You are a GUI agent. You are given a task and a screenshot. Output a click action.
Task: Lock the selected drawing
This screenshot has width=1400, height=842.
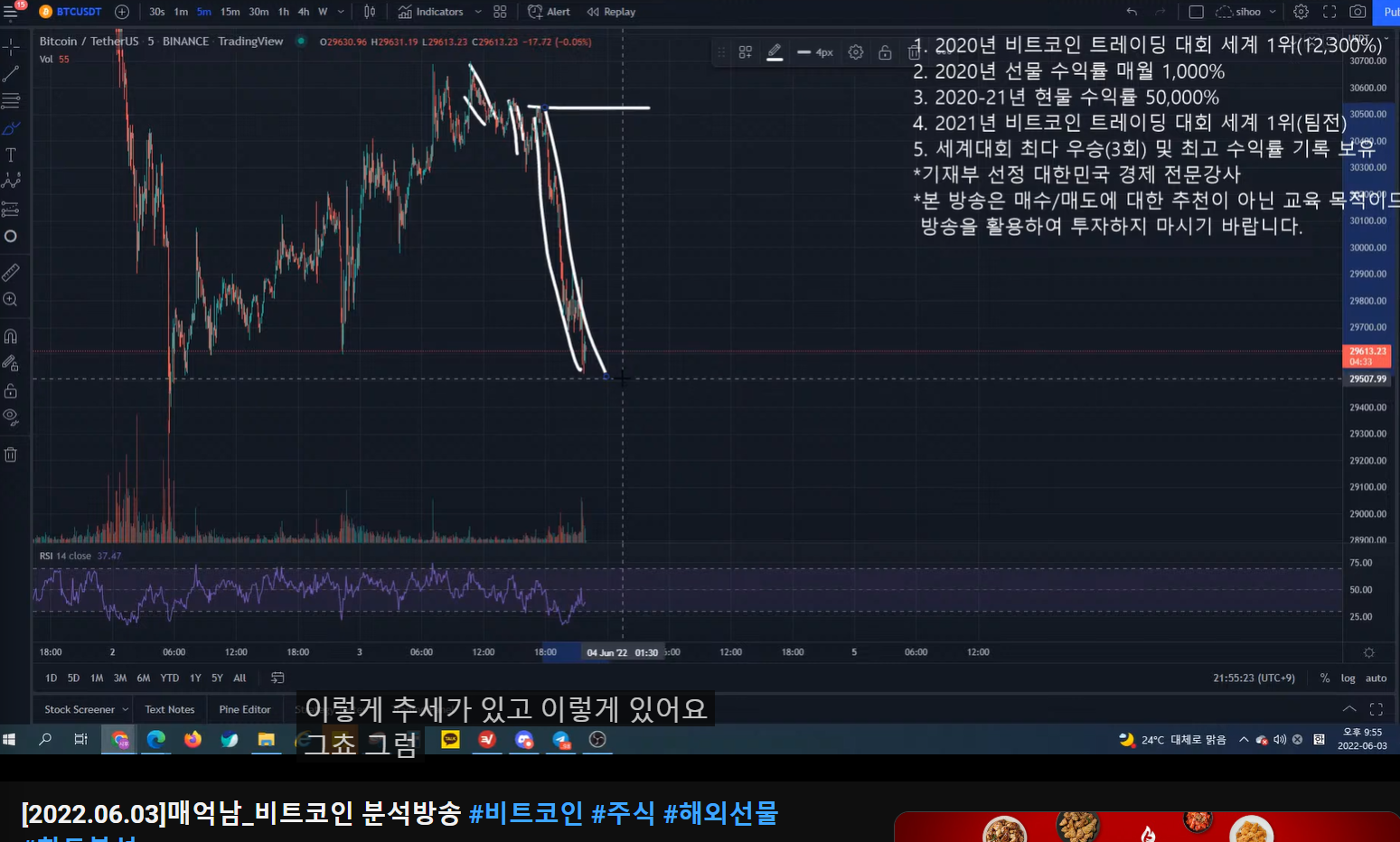[x=885, y=52]
